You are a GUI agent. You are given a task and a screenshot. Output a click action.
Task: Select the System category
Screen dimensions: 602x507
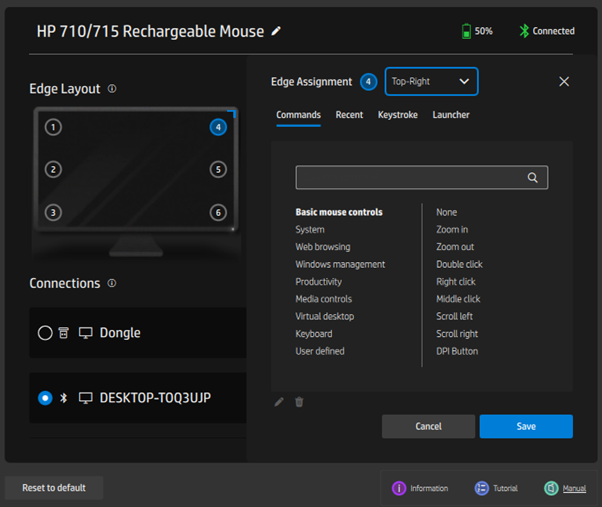(x=310, y=230)
